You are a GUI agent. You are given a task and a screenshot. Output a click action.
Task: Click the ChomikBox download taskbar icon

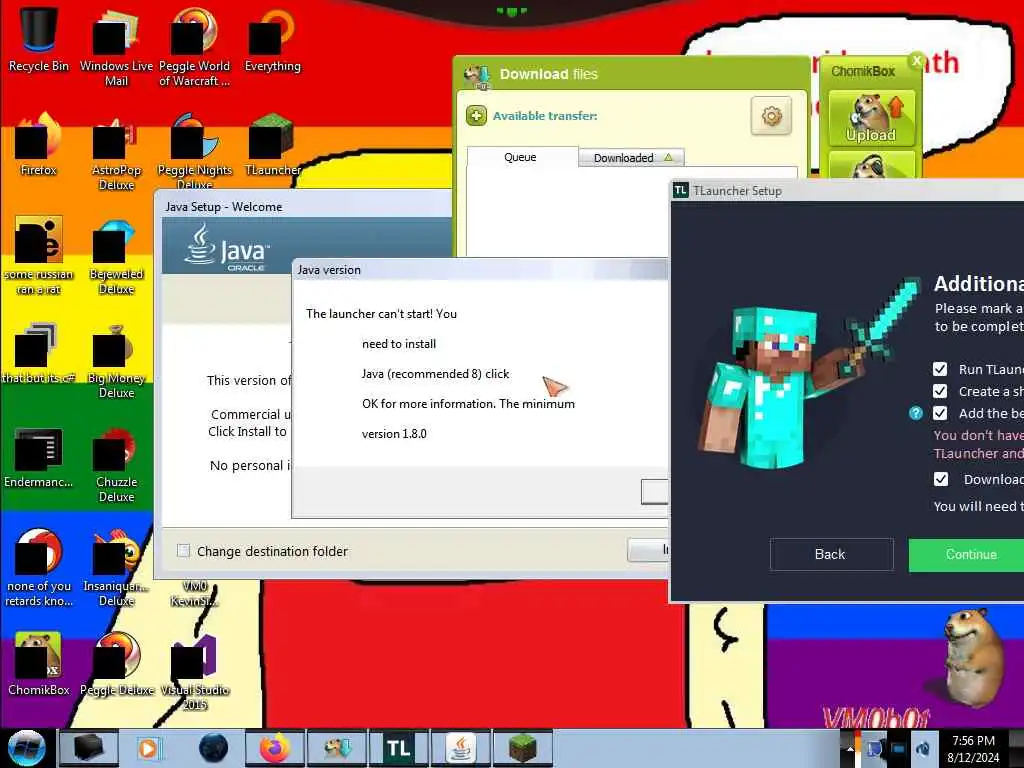point(337,748)
